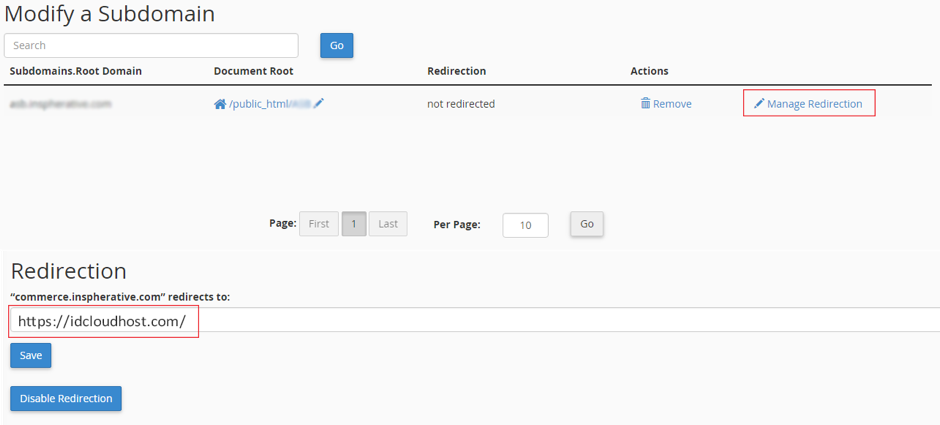The height and width of the screenshot is (425, 940).
Task: Go to the First page
Action: pos(319,224)
